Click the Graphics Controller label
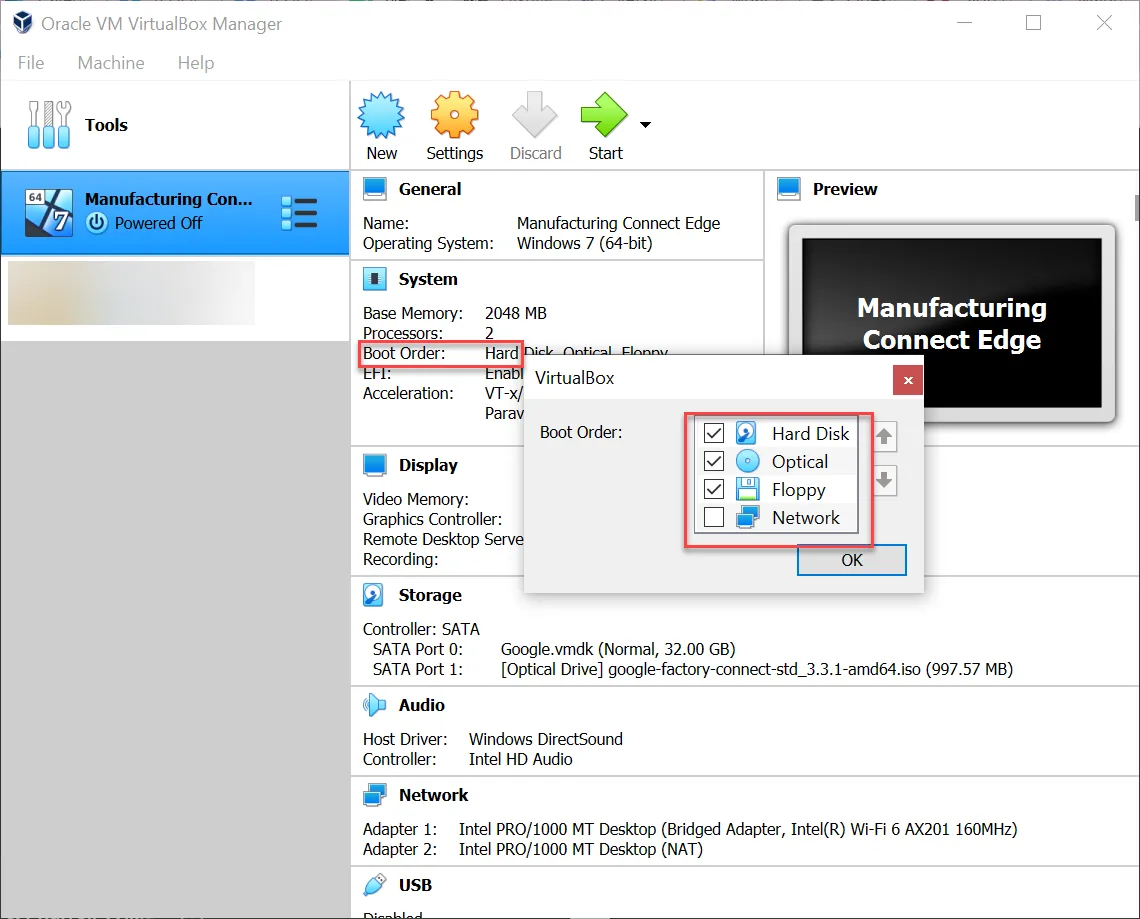Image resolution: width=1140 pixels, height=919 pixels. click(x=433, y=520)
